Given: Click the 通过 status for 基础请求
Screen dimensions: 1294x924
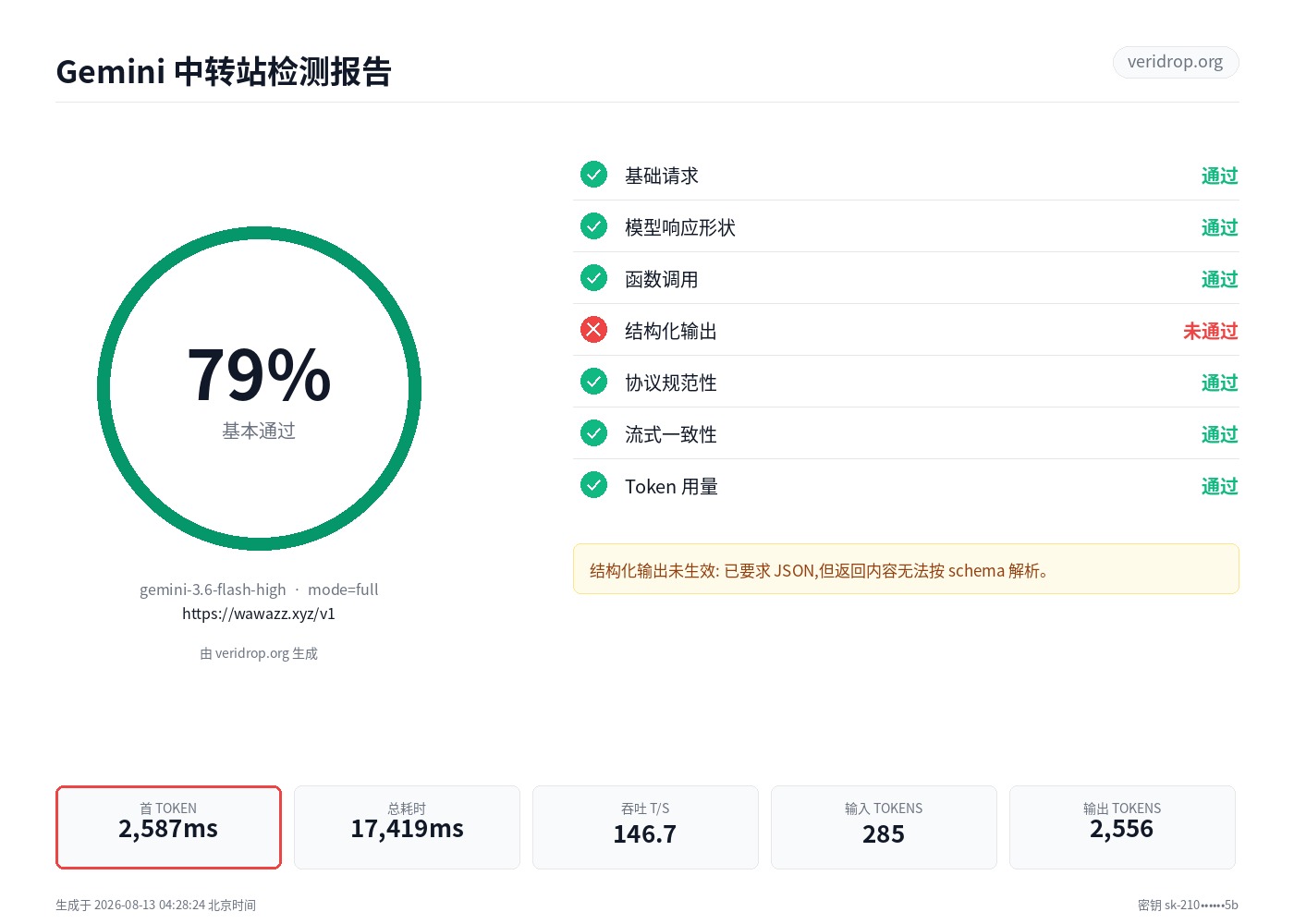Looking at the screenshot, I should point(1219,176).
